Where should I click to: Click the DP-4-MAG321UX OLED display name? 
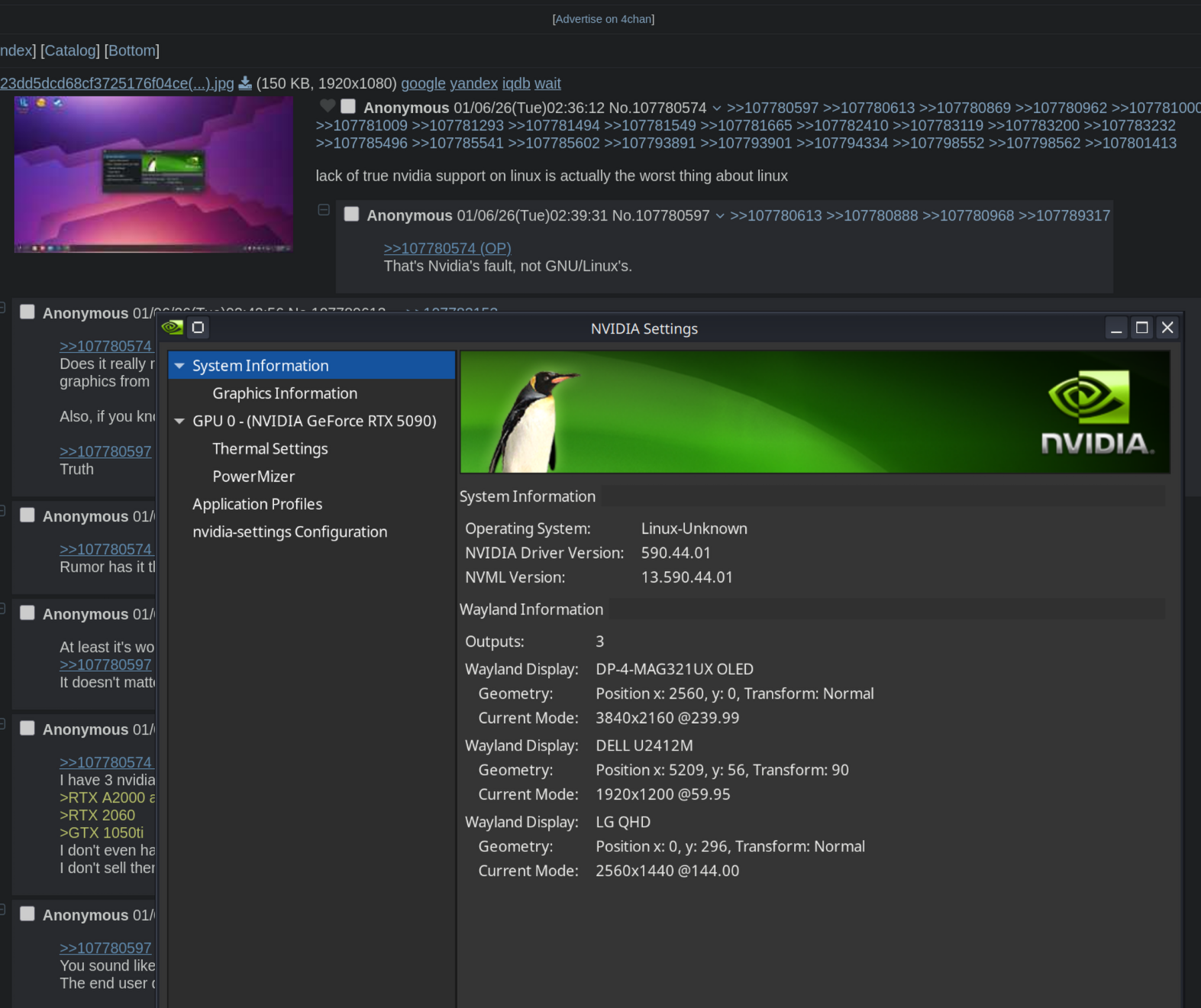pyautogui.click(x=675, y=669)
